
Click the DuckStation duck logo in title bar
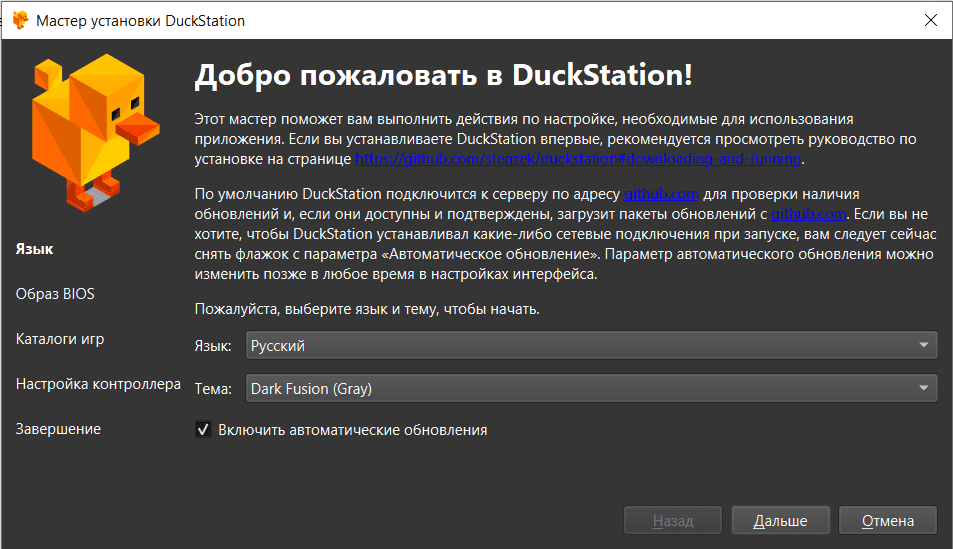(x=20, y=20)
